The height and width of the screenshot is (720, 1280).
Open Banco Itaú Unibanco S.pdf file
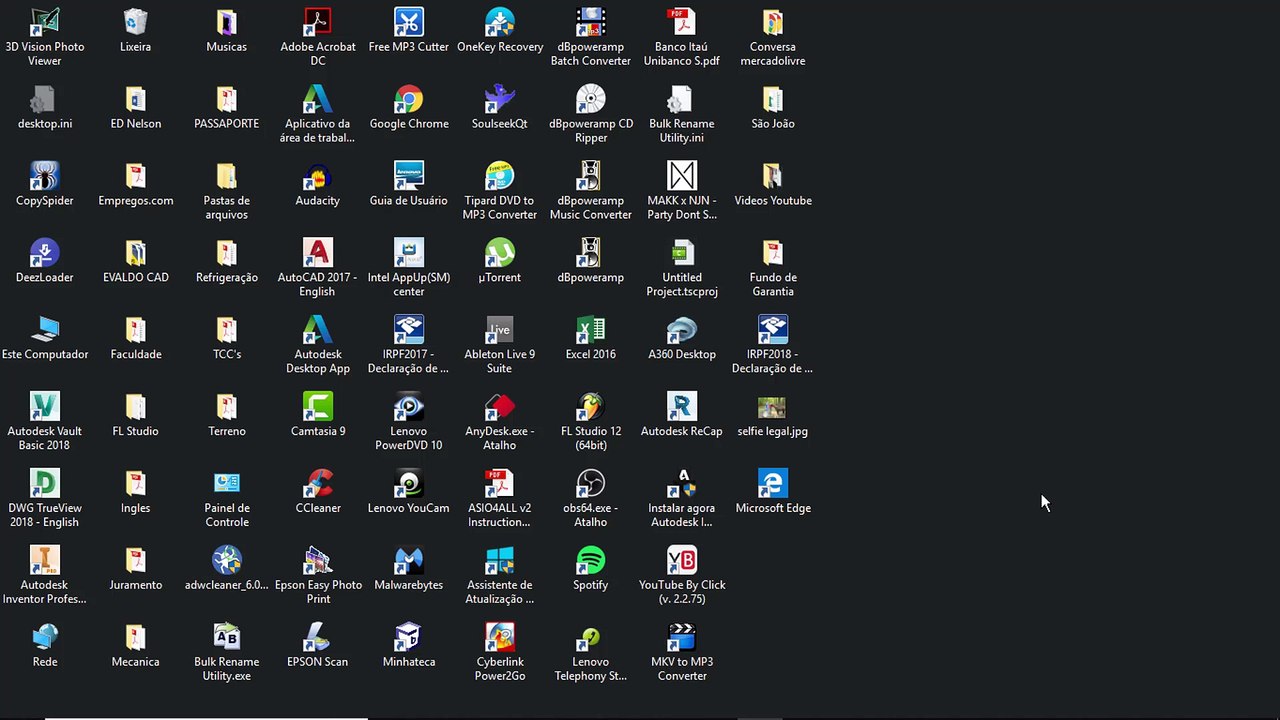(682, 23)
